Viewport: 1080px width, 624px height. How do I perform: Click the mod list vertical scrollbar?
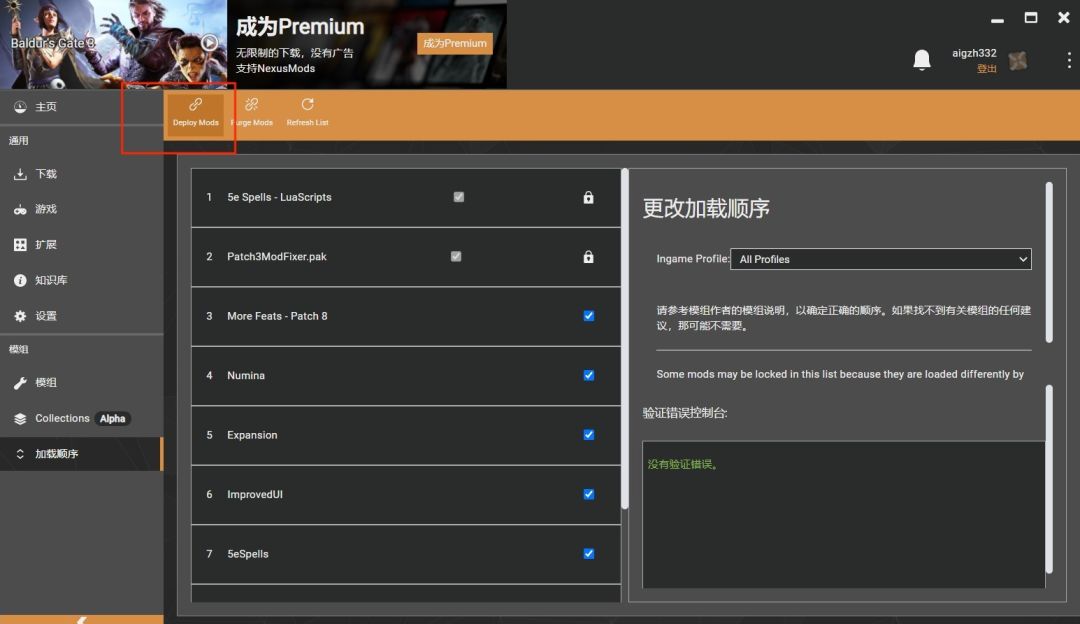coord(625,340)
